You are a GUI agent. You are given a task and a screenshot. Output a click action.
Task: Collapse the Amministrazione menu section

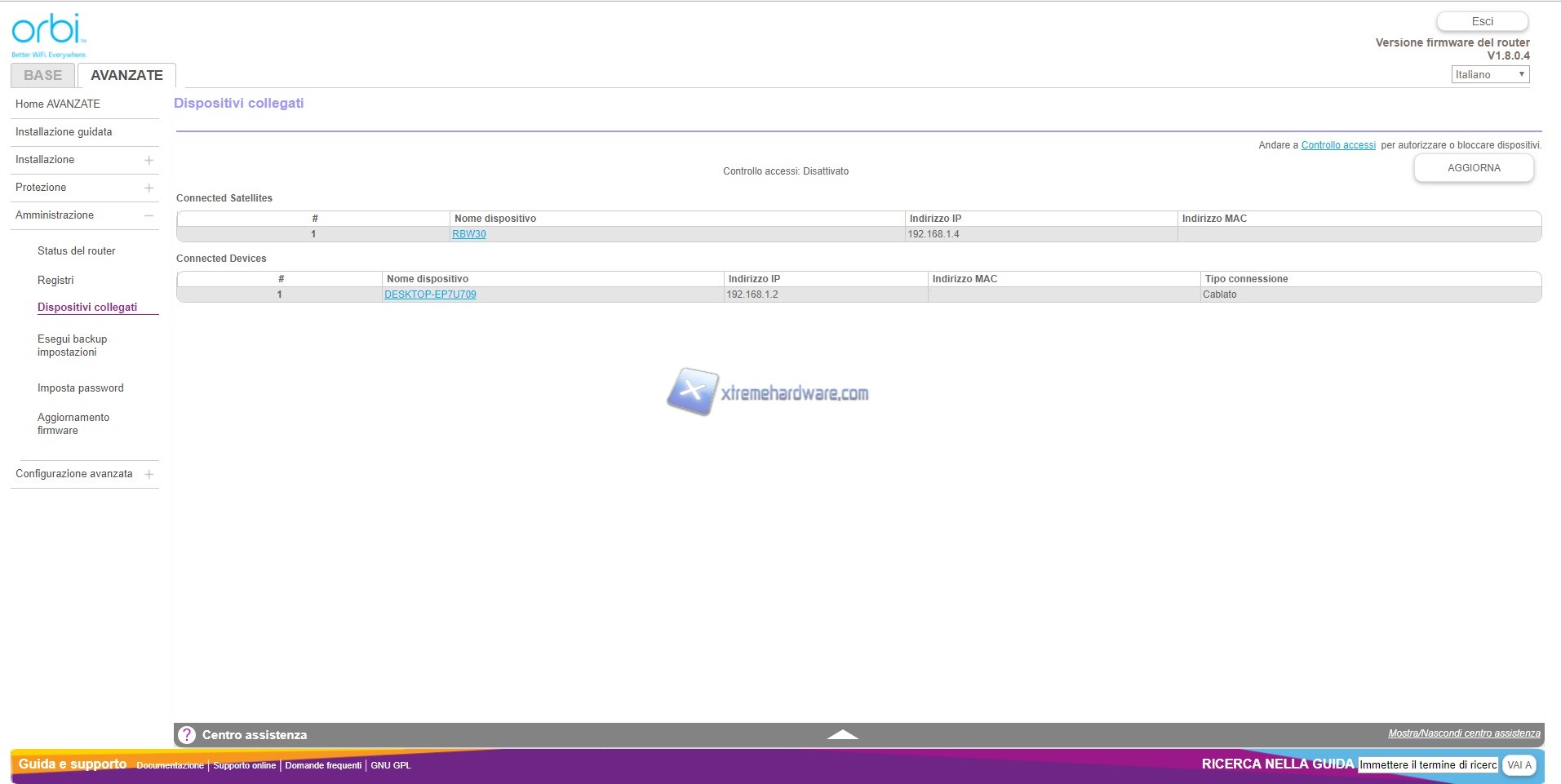[x=149, y=216]
